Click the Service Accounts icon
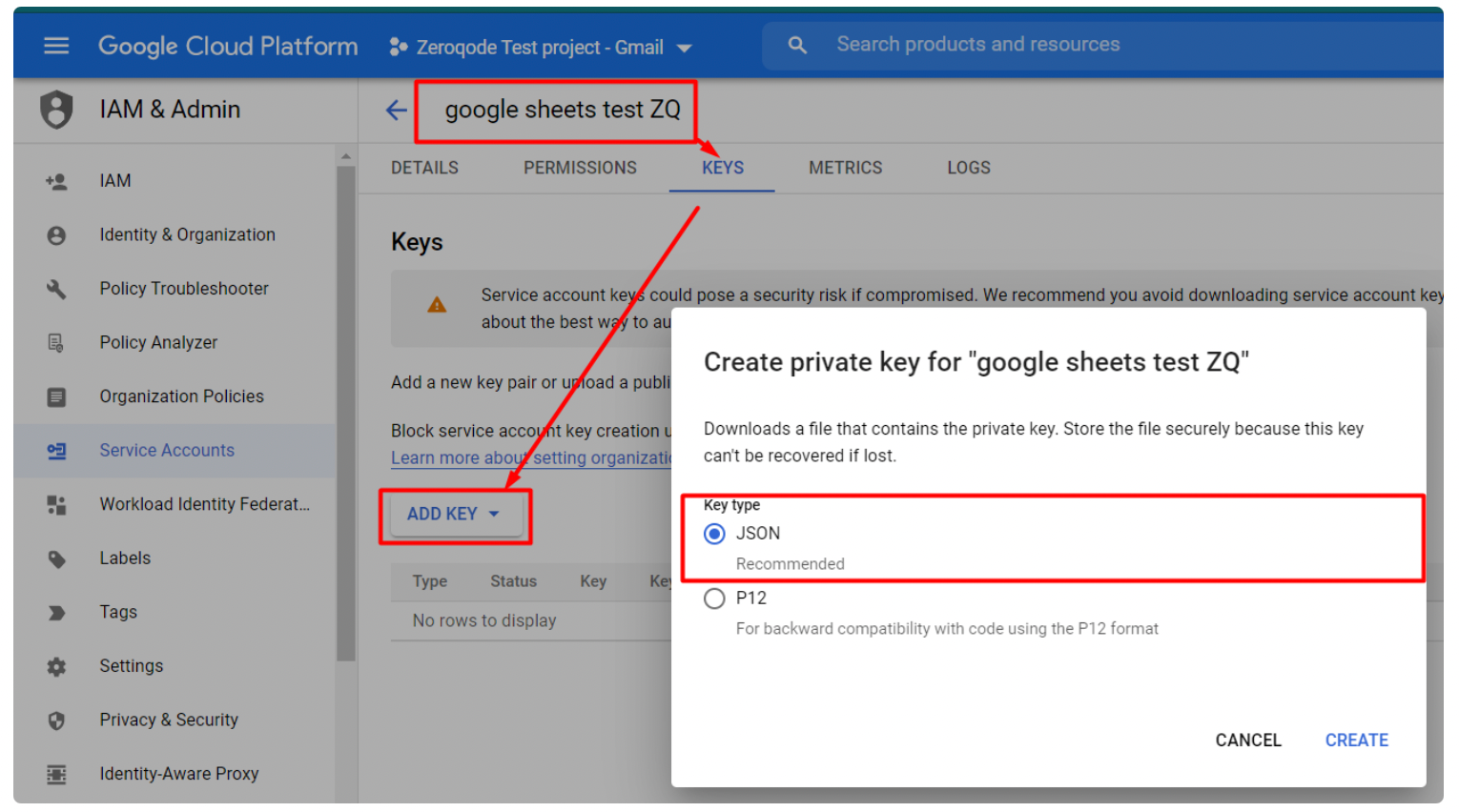 (56, 451)
